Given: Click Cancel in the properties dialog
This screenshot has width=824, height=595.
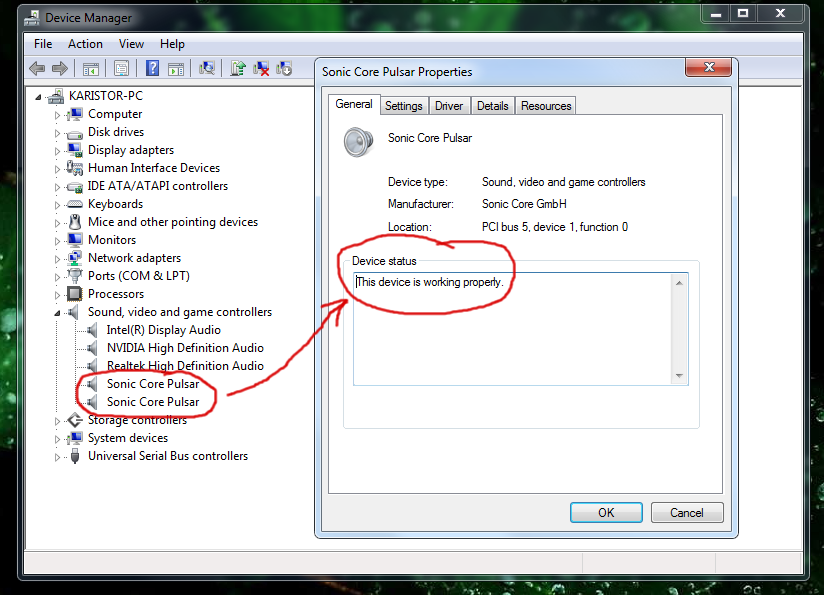Looking at the screenshot, I should [687, 512].
